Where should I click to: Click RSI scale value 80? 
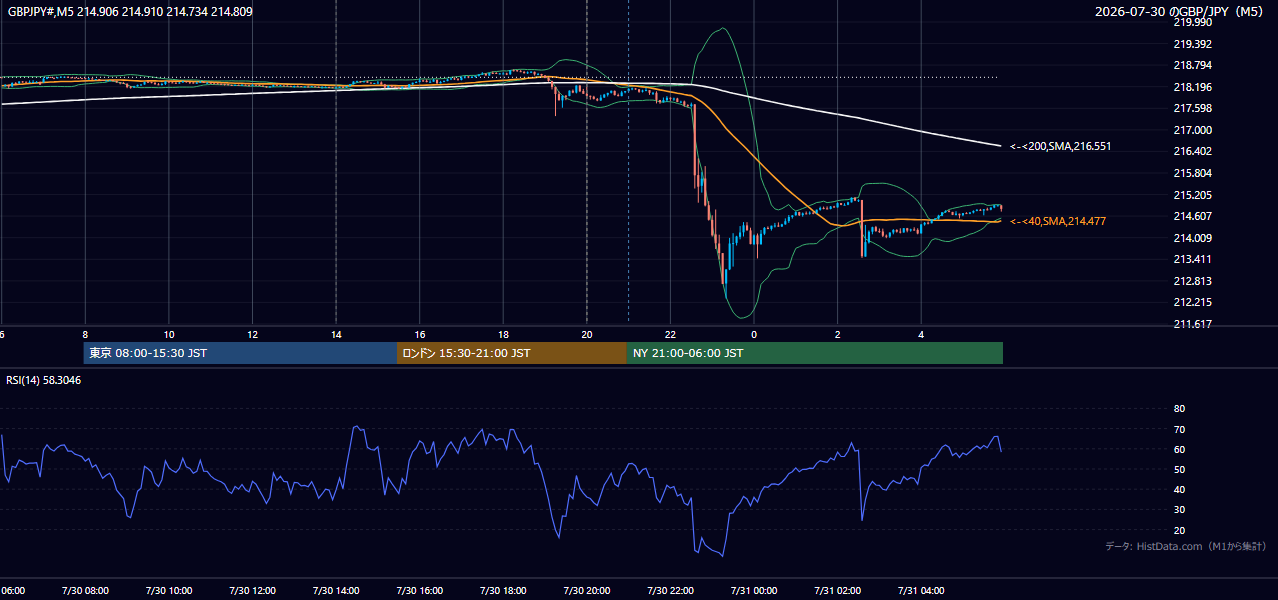point(1179,409)
